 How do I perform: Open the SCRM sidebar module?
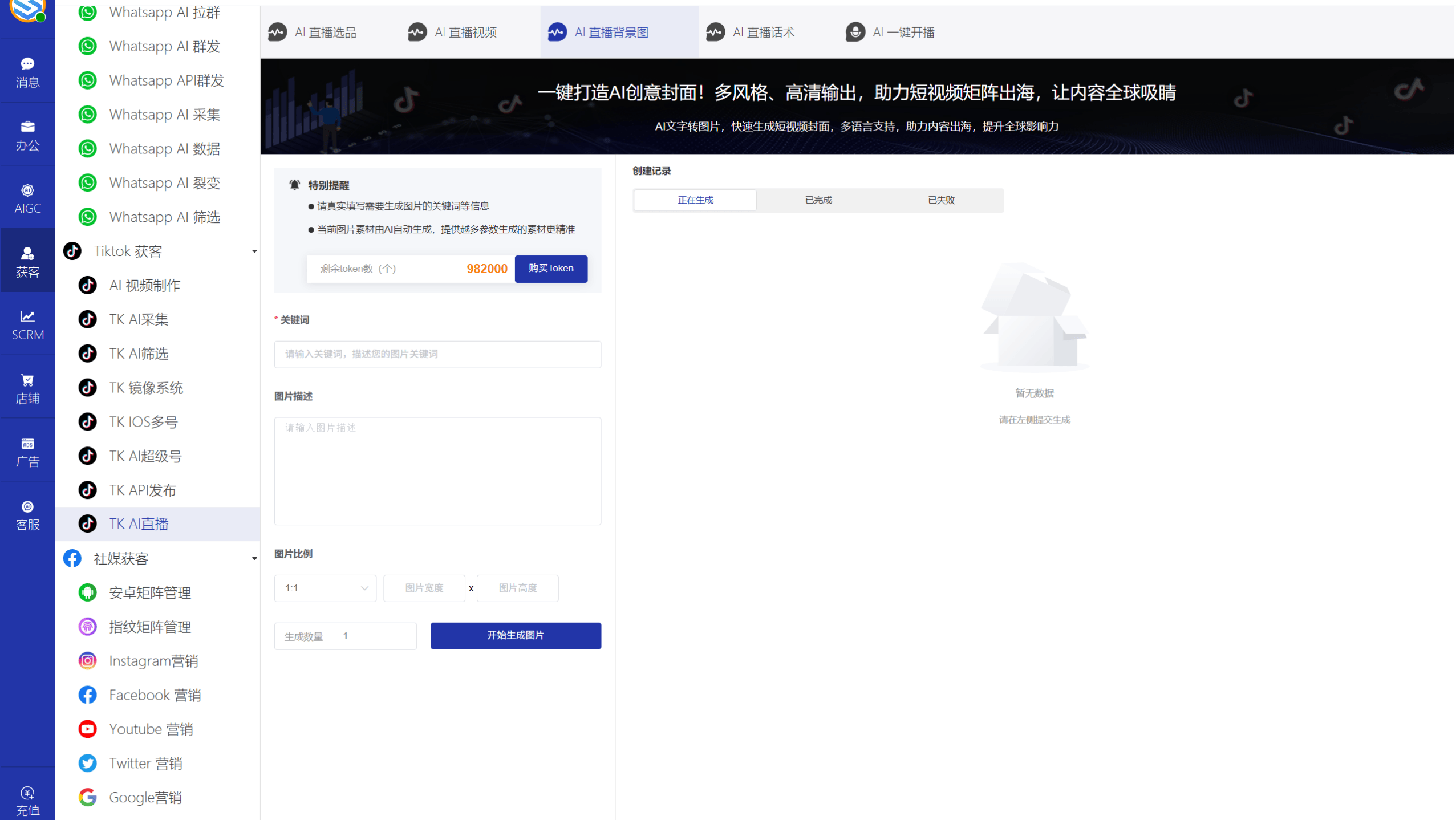pos(27,324)
